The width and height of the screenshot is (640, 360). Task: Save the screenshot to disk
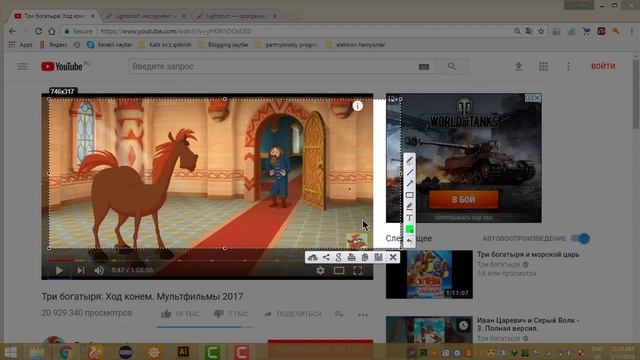pos(378,257)
